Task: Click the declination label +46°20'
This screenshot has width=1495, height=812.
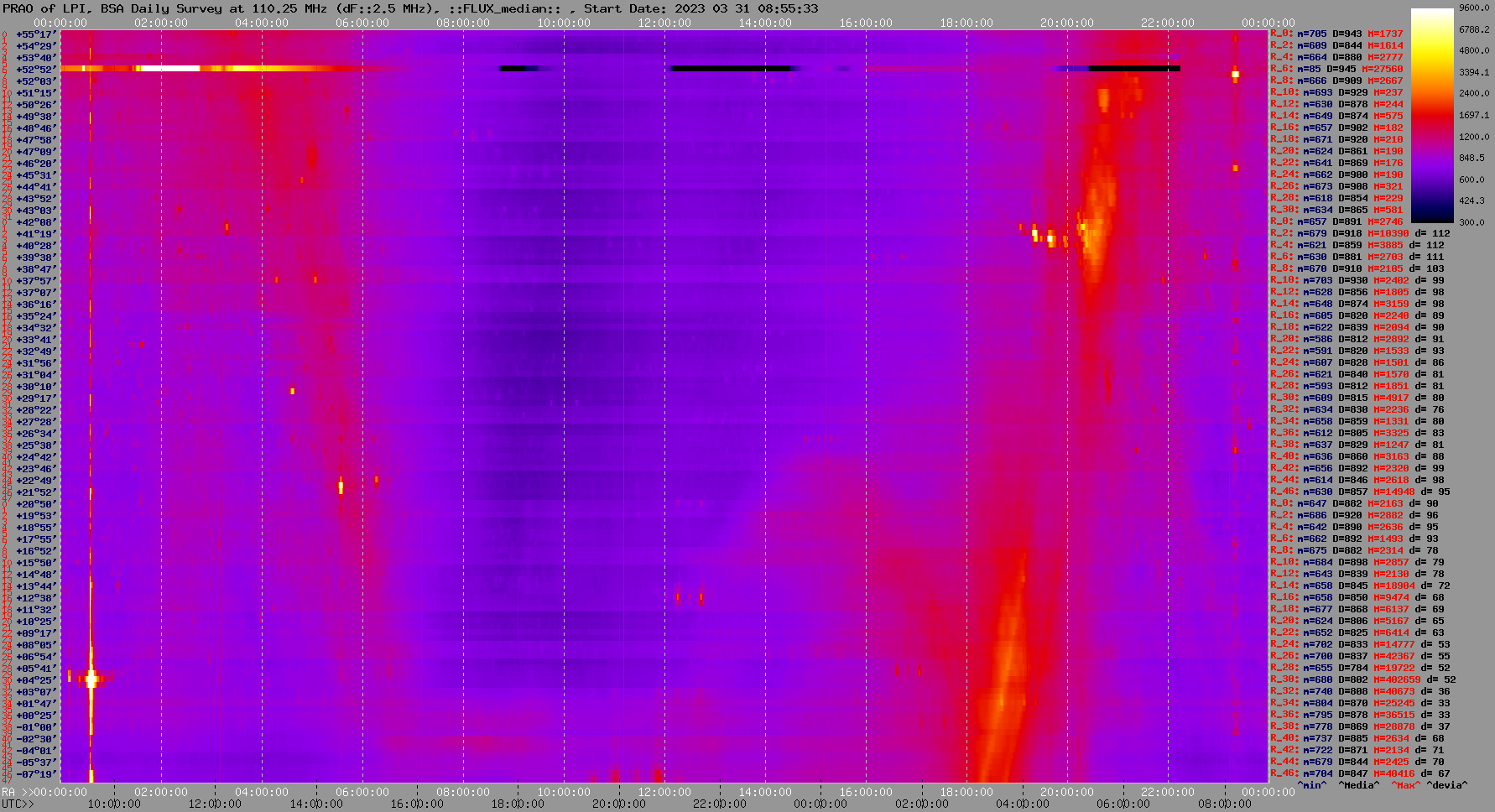Action: [x=36, y=164]
